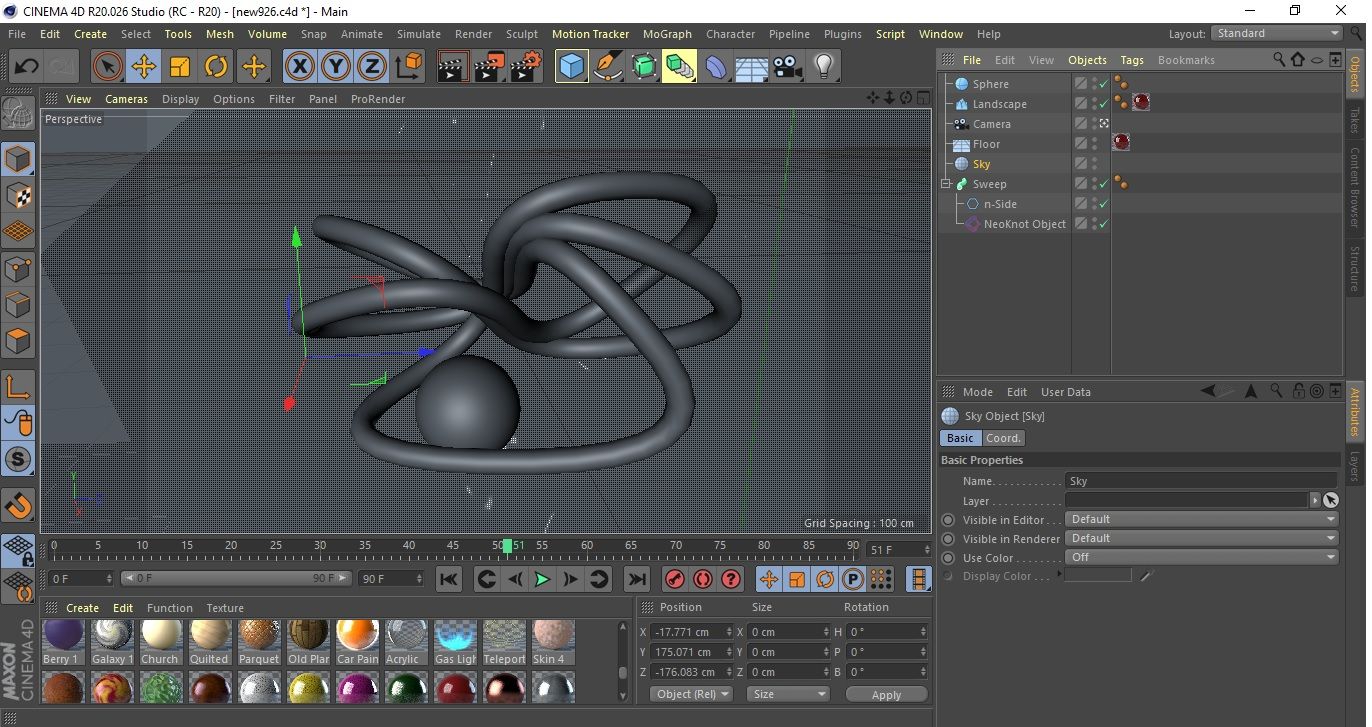Viewport: 1372px width, 727px height.
Task: Open the Objects manager Tags menu
Action: click(1132, 60)
